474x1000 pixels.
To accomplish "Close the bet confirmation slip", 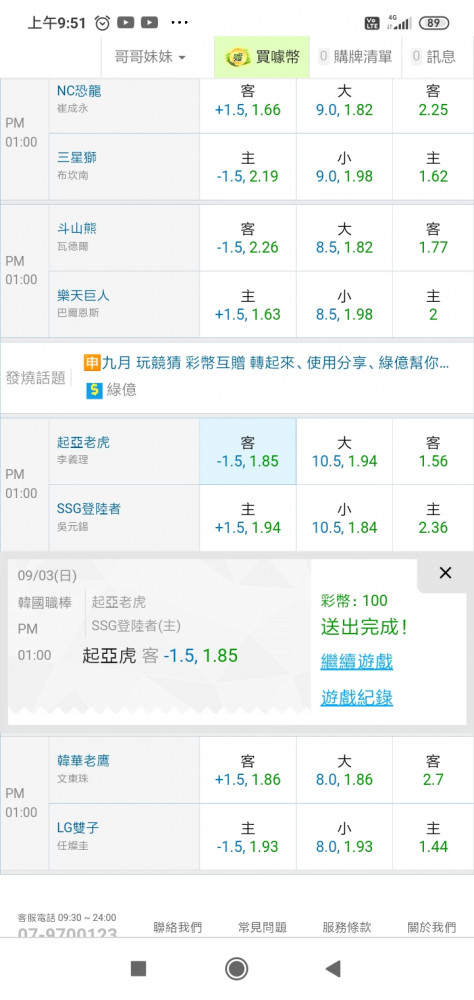I will (x=445, y=573).
